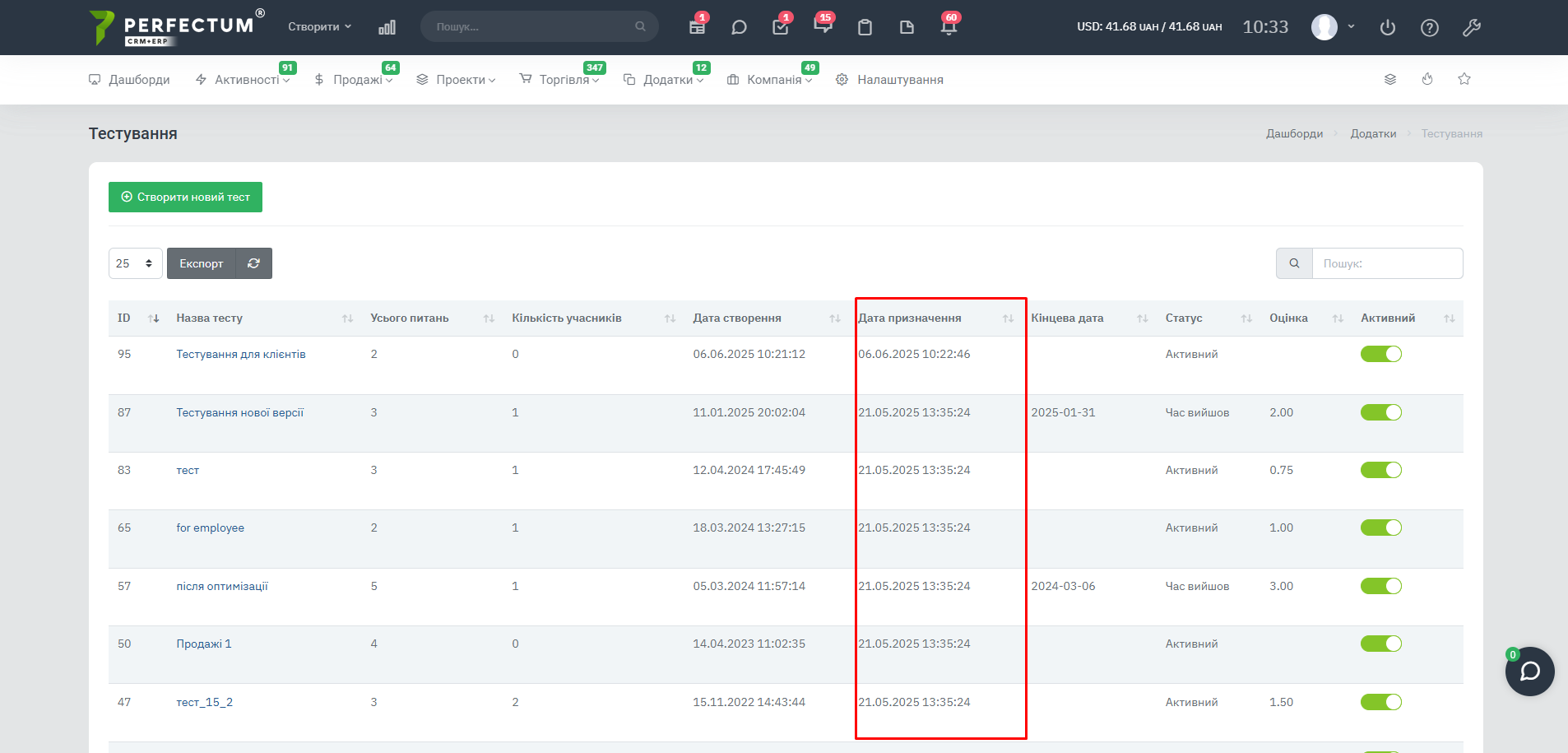1568x753 pixels.
Task: Click 'Створити новий тест' button
Action: (x=185, y=197)
